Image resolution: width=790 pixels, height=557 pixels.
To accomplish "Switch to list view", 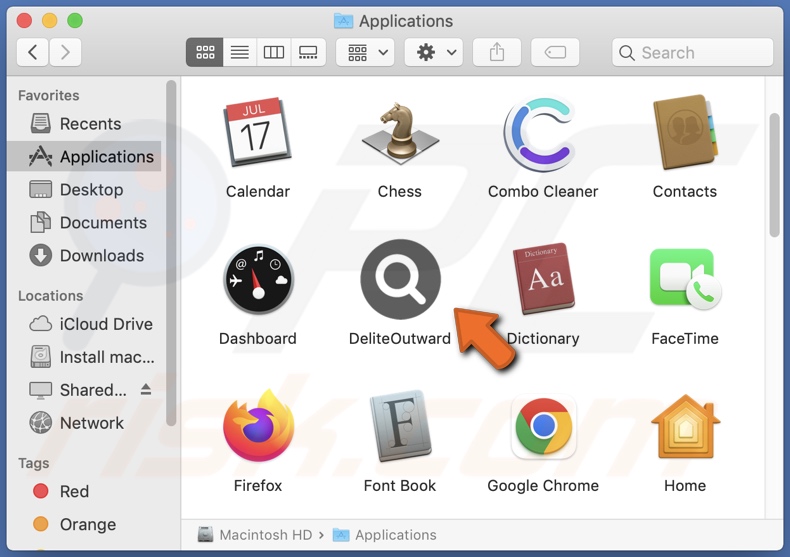I will click(x=240, y=52).
